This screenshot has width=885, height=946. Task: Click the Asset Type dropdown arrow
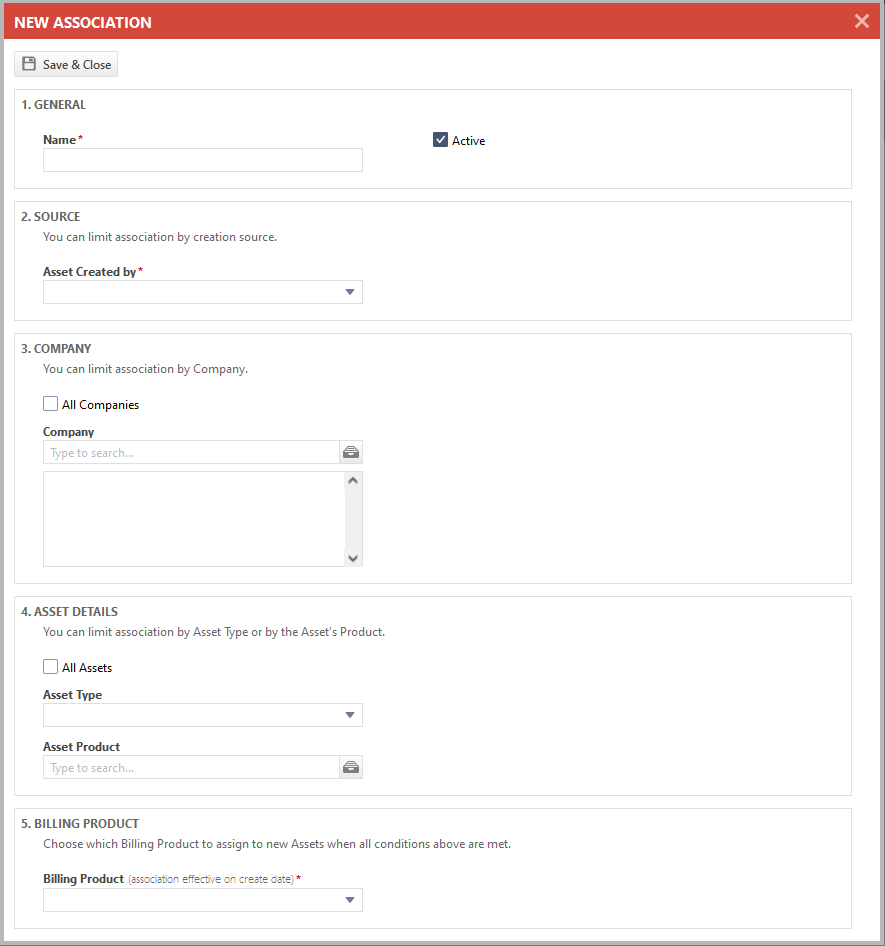pos(349,715)
